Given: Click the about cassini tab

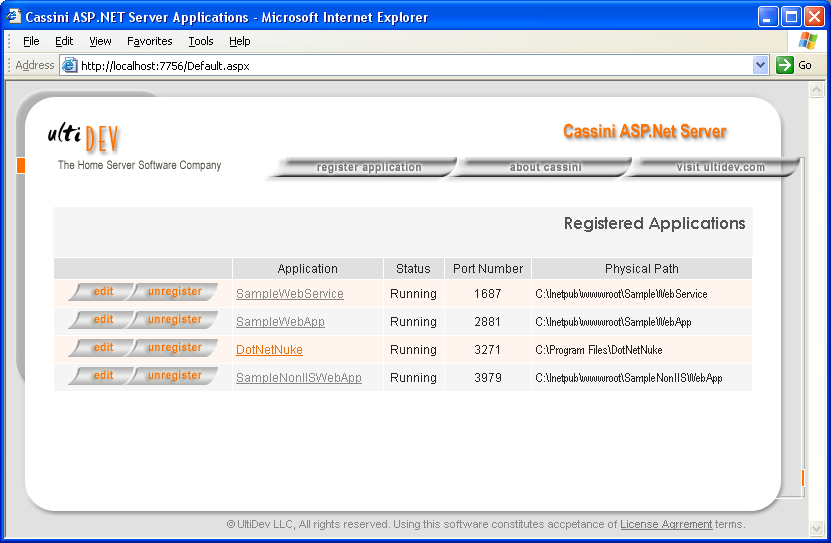Looking at the screenshot, I should [545, 167].
